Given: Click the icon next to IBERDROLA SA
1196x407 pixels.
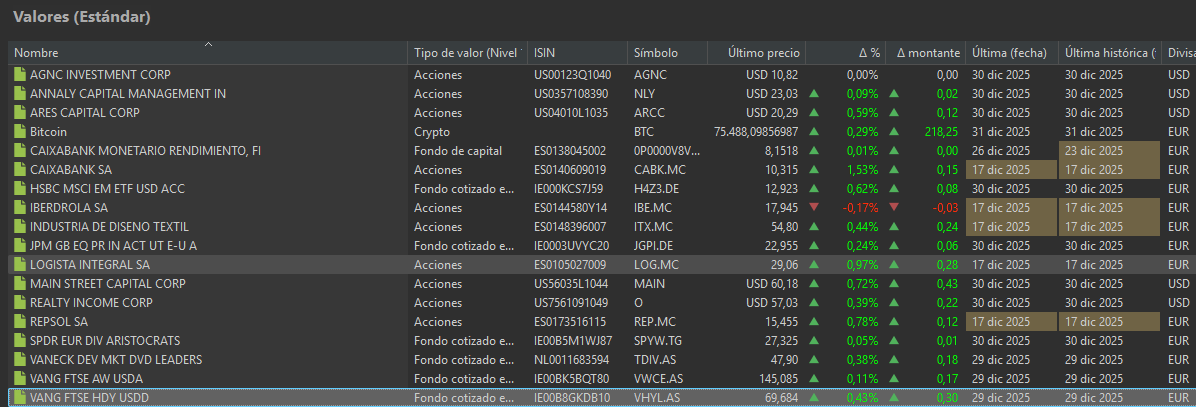Looking at the screenshot, I should click(x=19, y=208).
